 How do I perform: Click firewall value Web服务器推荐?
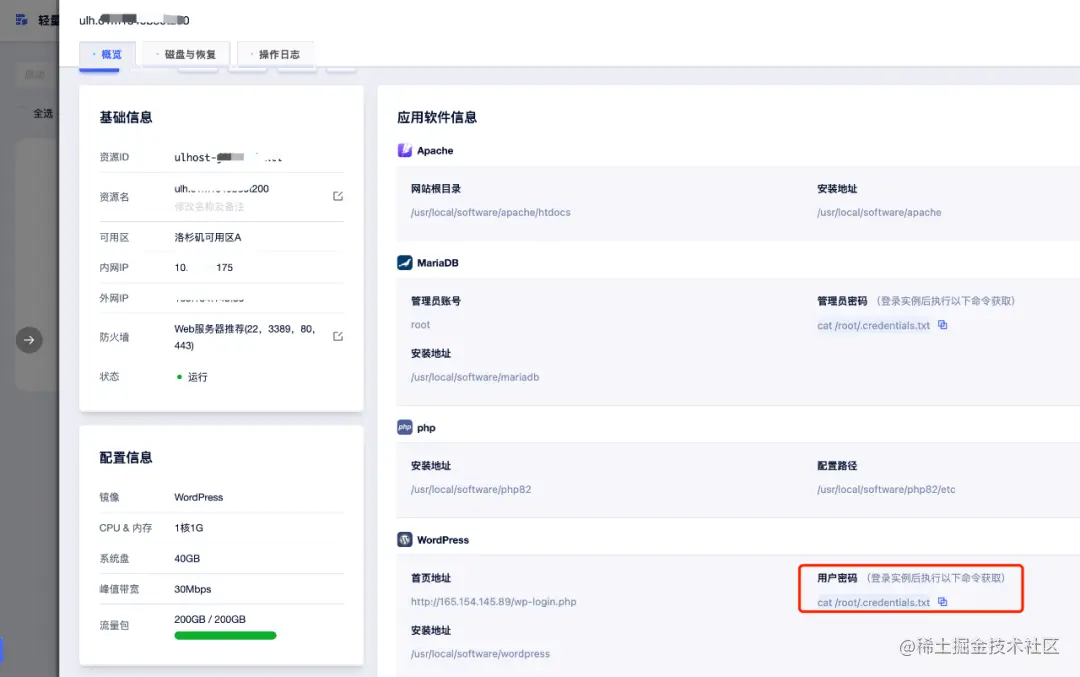pyautogui.click(x=245, y=337)
